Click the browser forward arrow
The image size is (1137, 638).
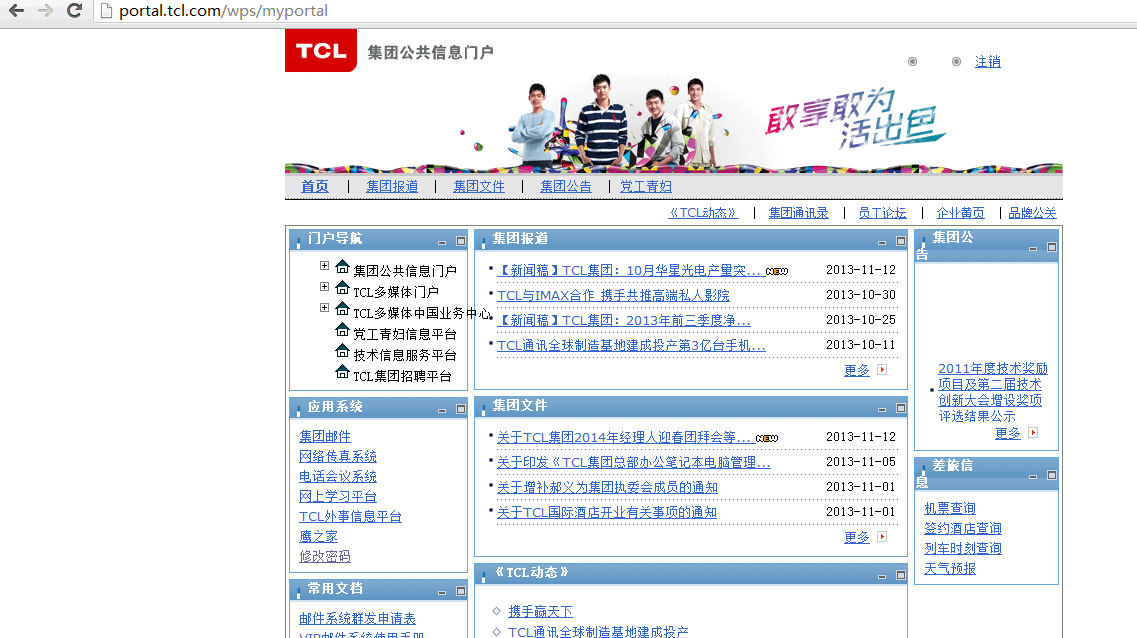click(45, 10)
